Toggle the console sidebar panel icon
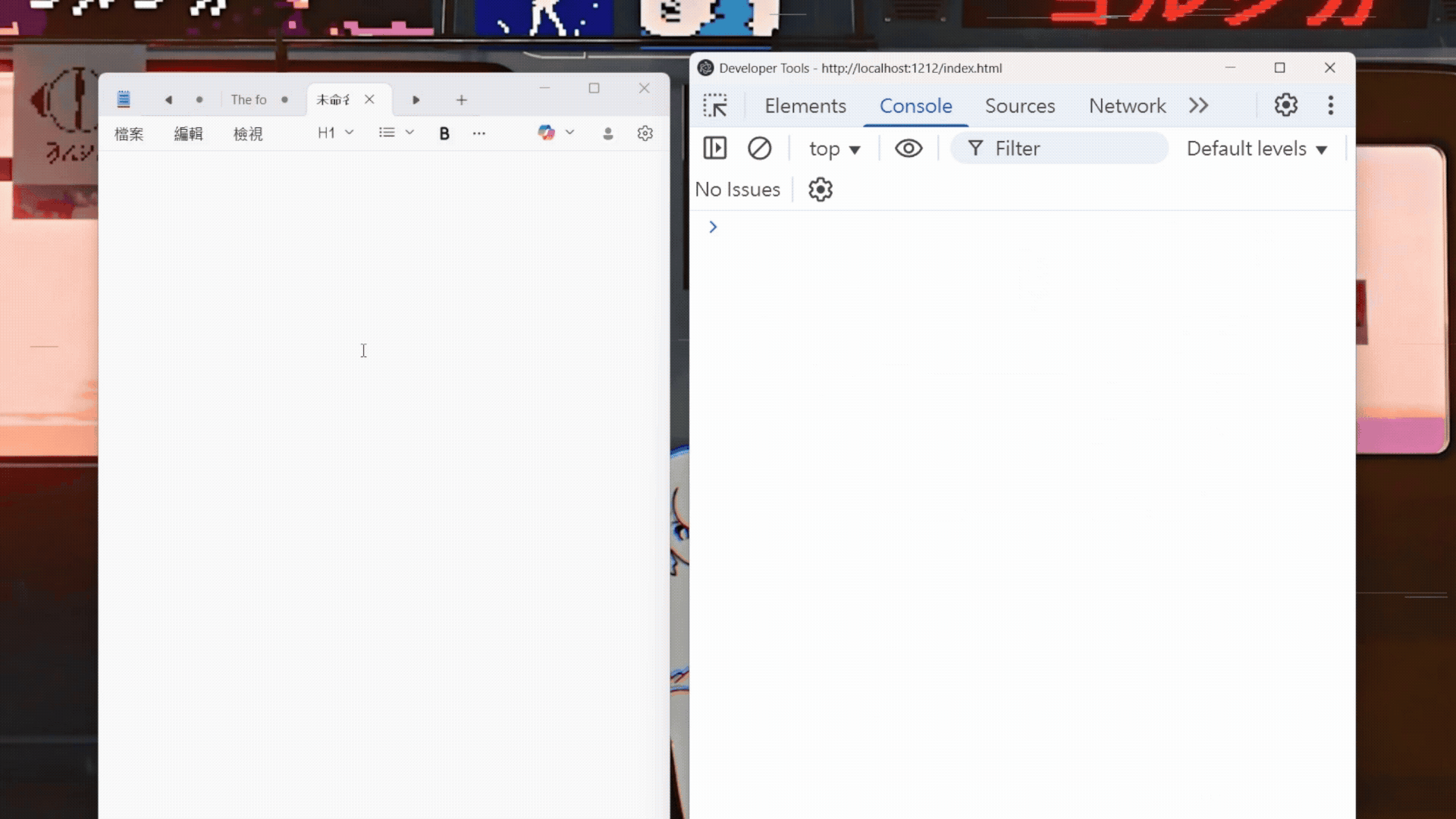This screenshot has height=819, width=1456. (714, 148)
